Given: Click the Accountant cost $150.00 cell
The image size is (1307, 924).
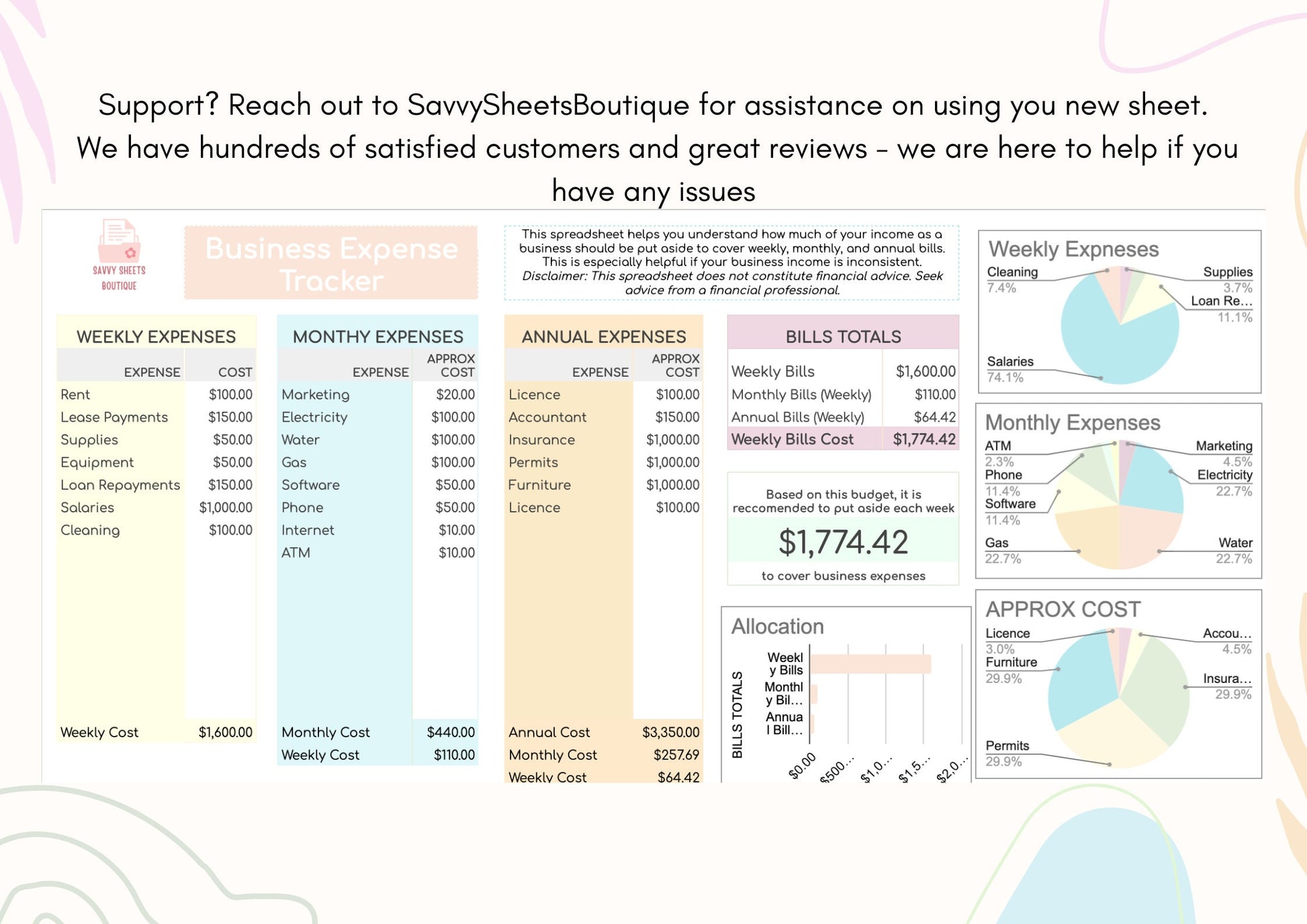Looking at the screenshot, I should click(x=676, y=417).
